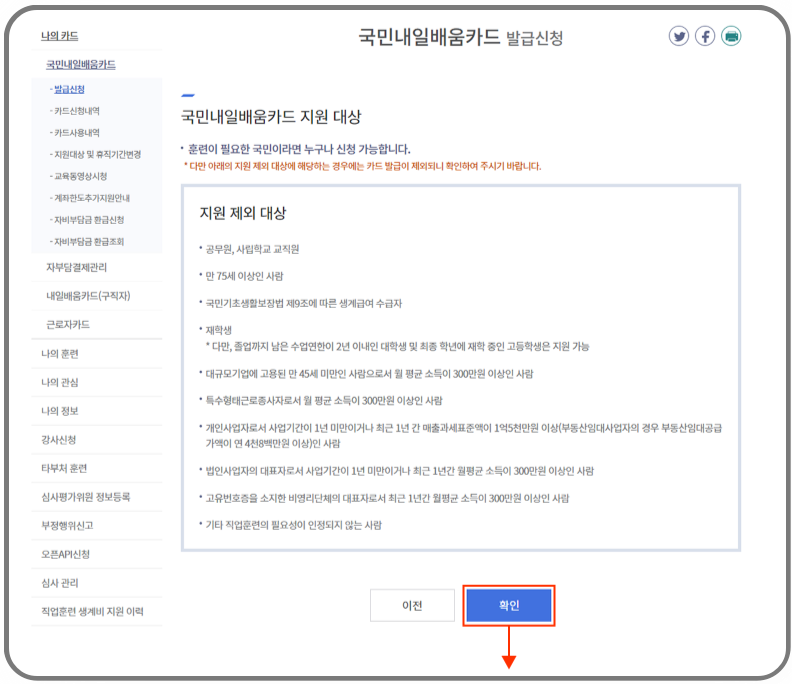Open 오픈API신청 sidebar menu

[66, 555]
